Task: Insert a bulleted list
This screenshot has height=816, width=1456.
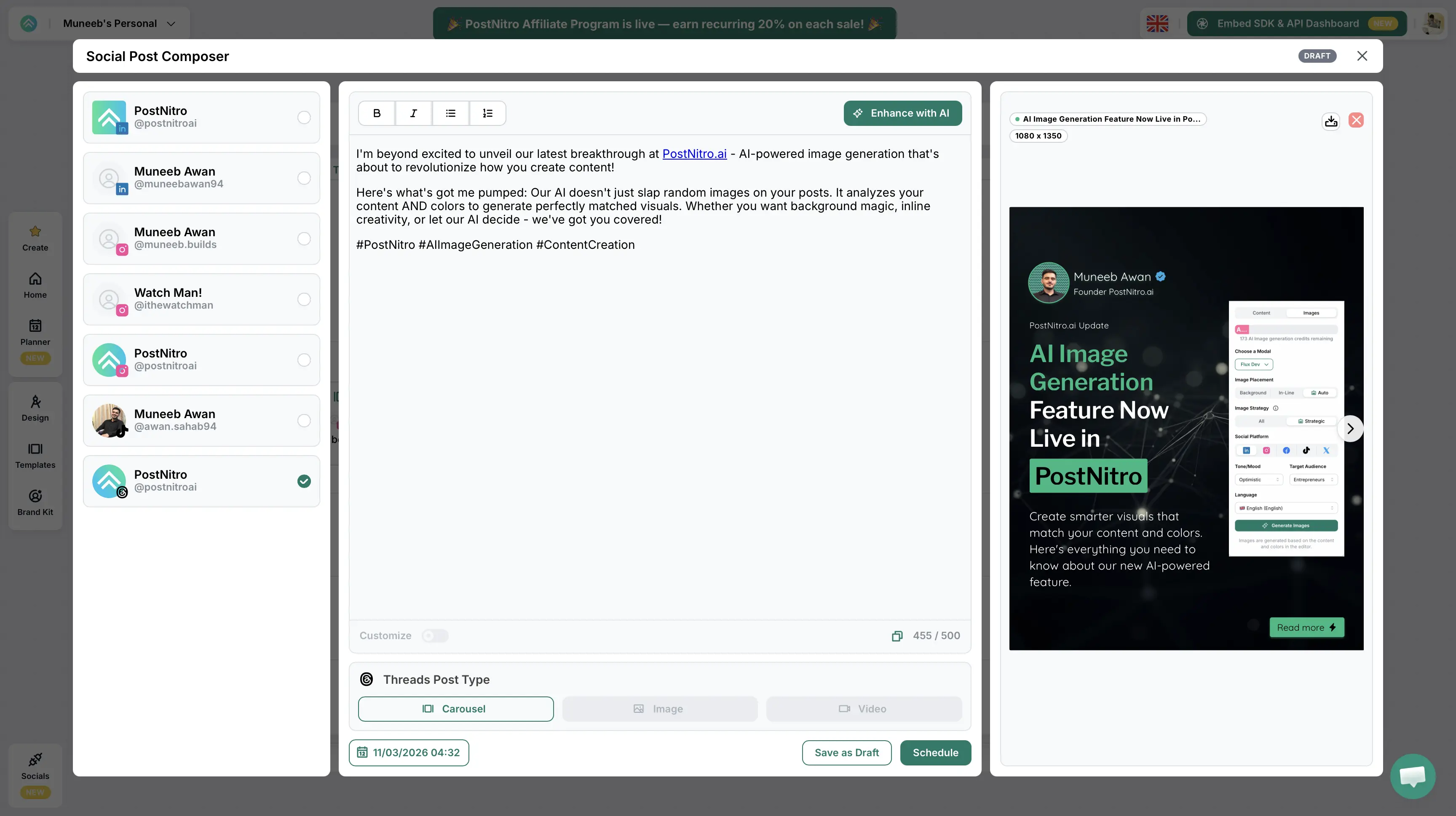Action: pyautogui.click(x=450, y=113)
